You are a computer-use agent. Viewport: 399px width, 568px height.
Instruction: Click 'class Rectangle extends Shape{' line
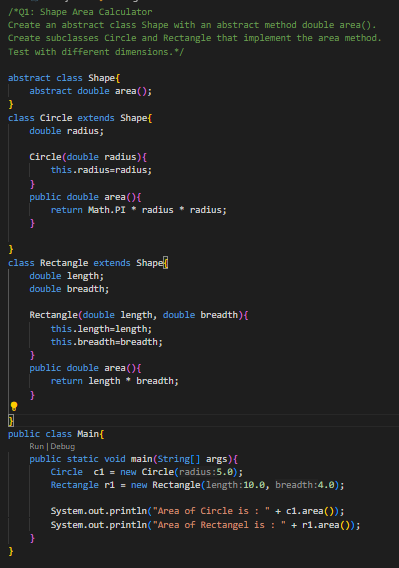coord(88,263)
